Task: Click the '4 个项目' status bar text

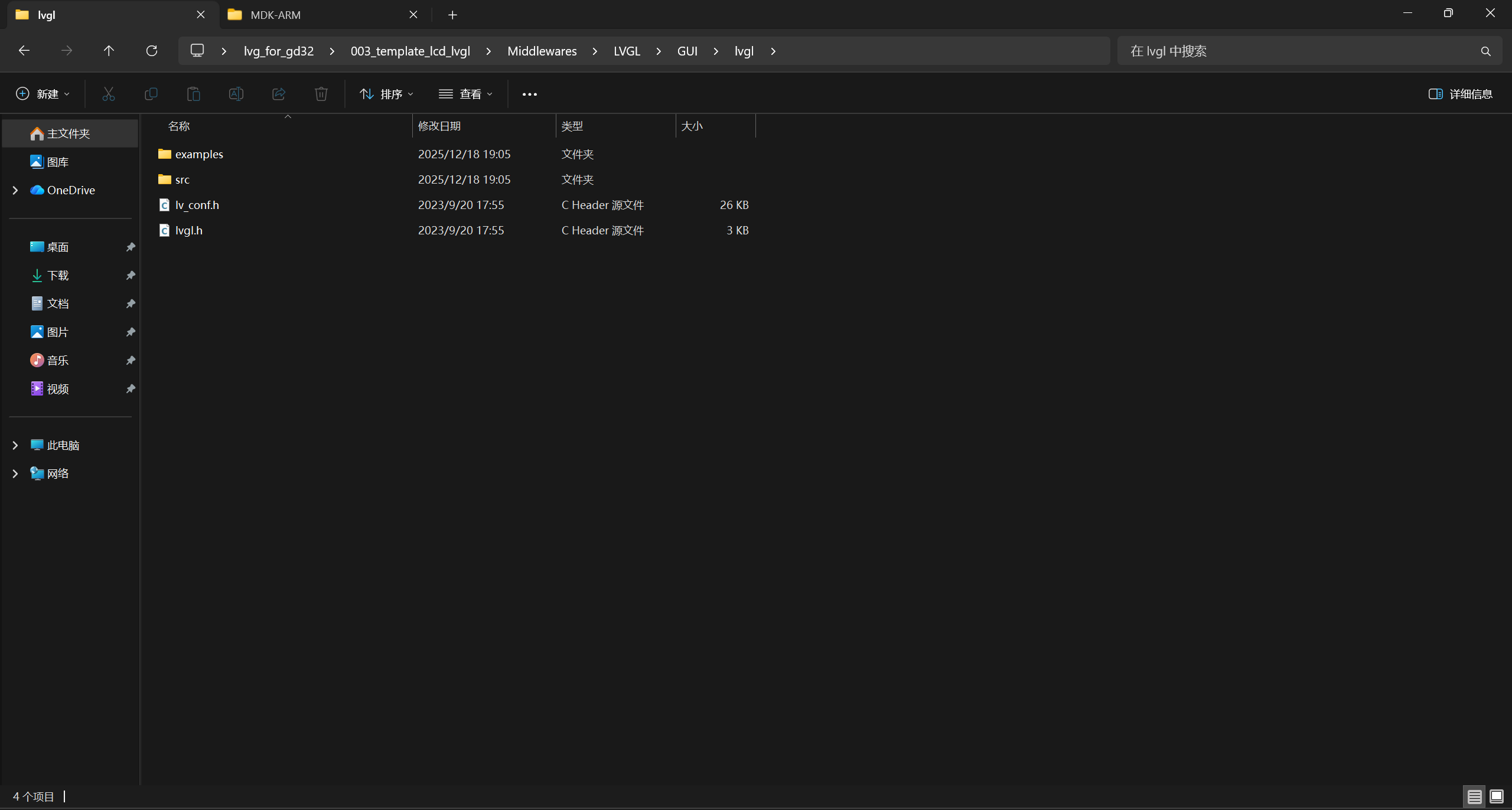Action: point(34,797)
